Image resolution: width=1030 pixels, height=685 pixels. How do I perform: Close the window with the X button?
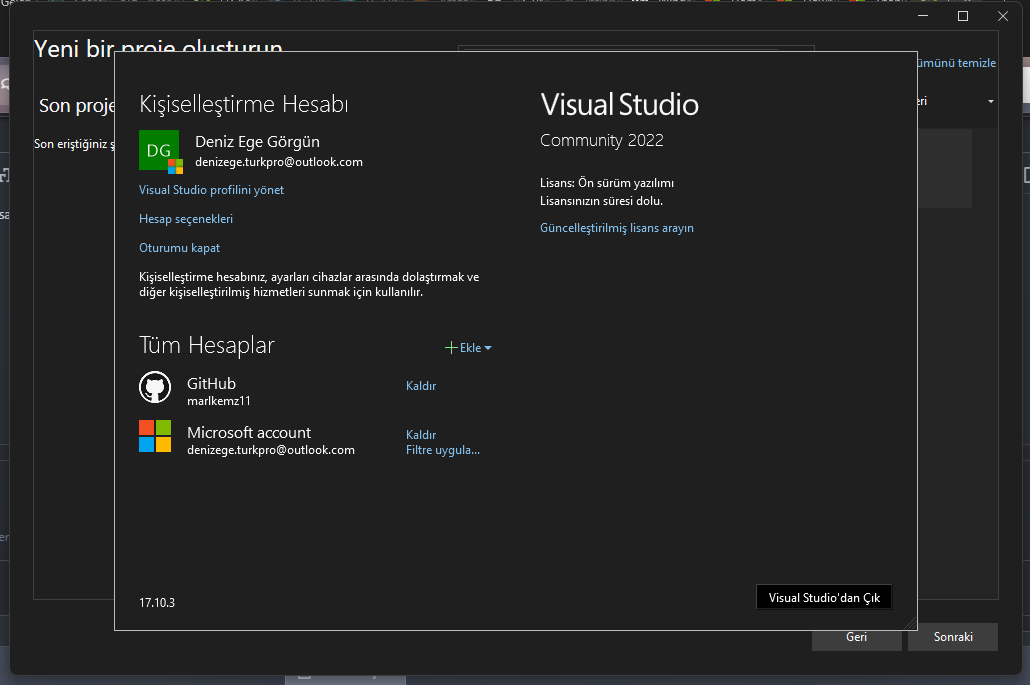pyautogui.click(x=1003, y=16)
